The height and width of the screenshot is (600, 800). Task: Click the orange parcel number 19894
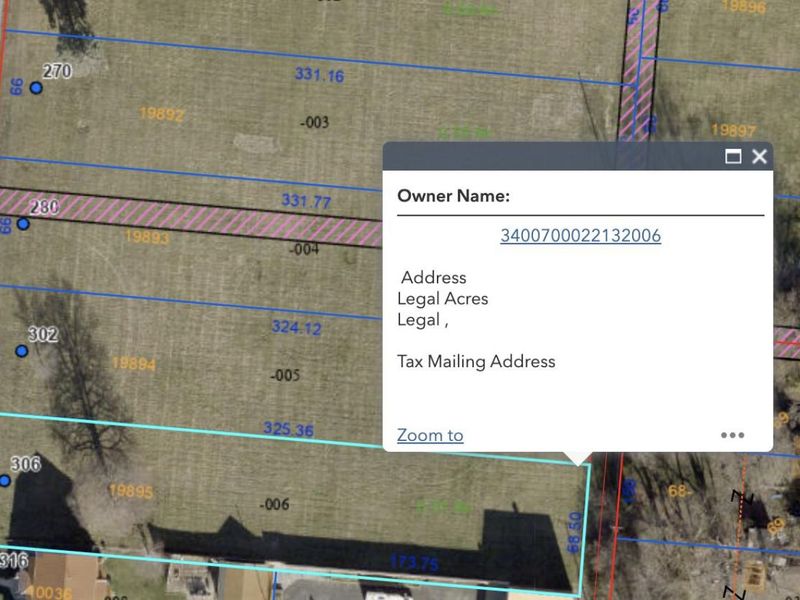133,364
